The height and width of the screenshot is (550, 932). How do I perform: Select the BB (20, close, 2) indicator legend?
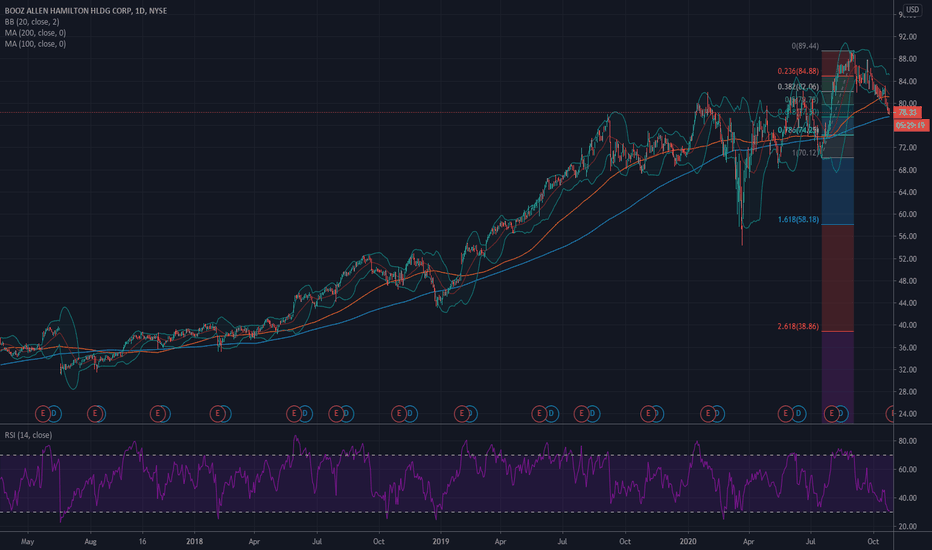pos(32,22)
